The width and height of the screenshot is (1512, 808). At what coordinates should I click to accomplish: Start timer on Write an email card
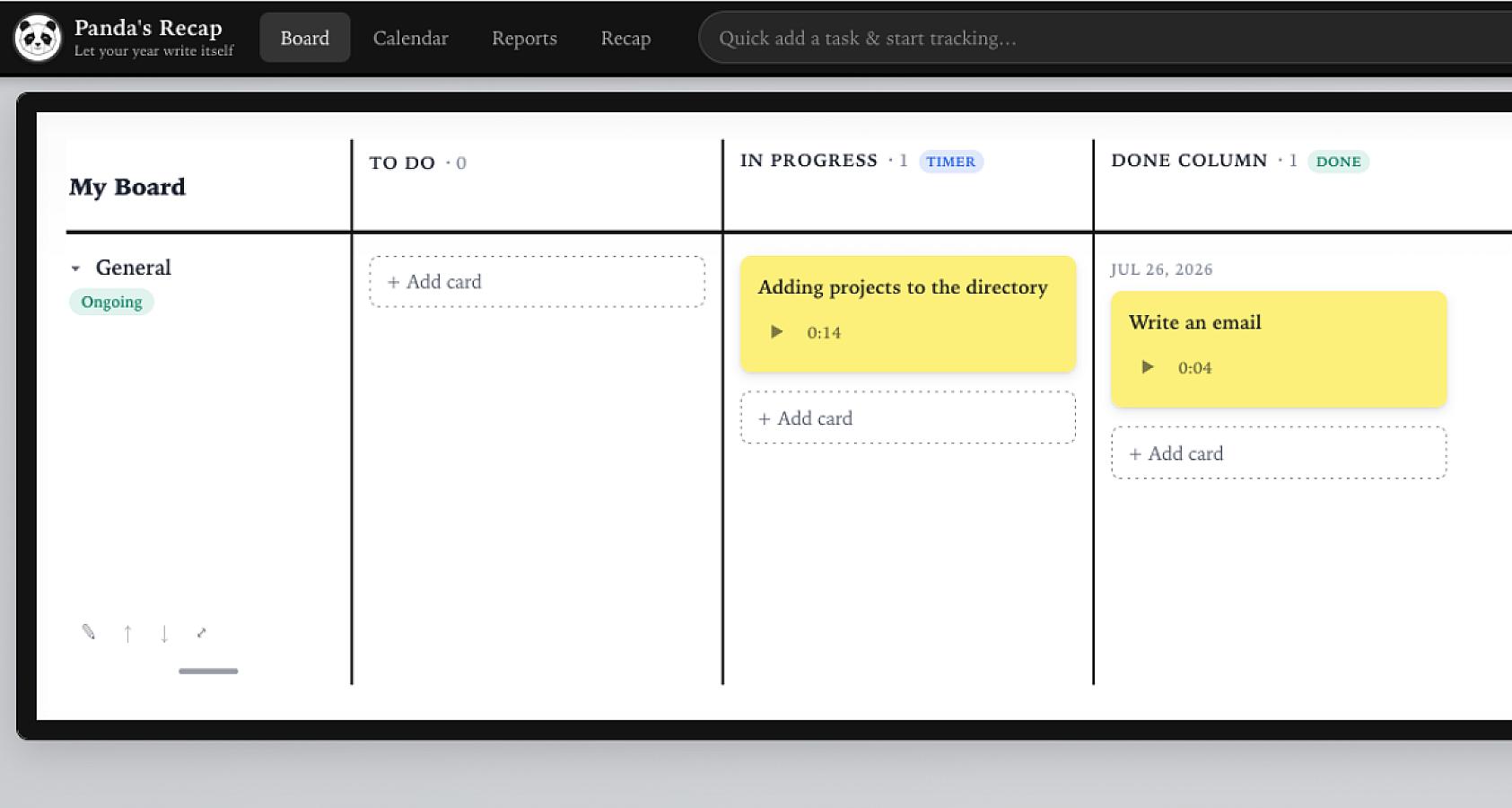pyautogui.click(x=1147, y=367)
